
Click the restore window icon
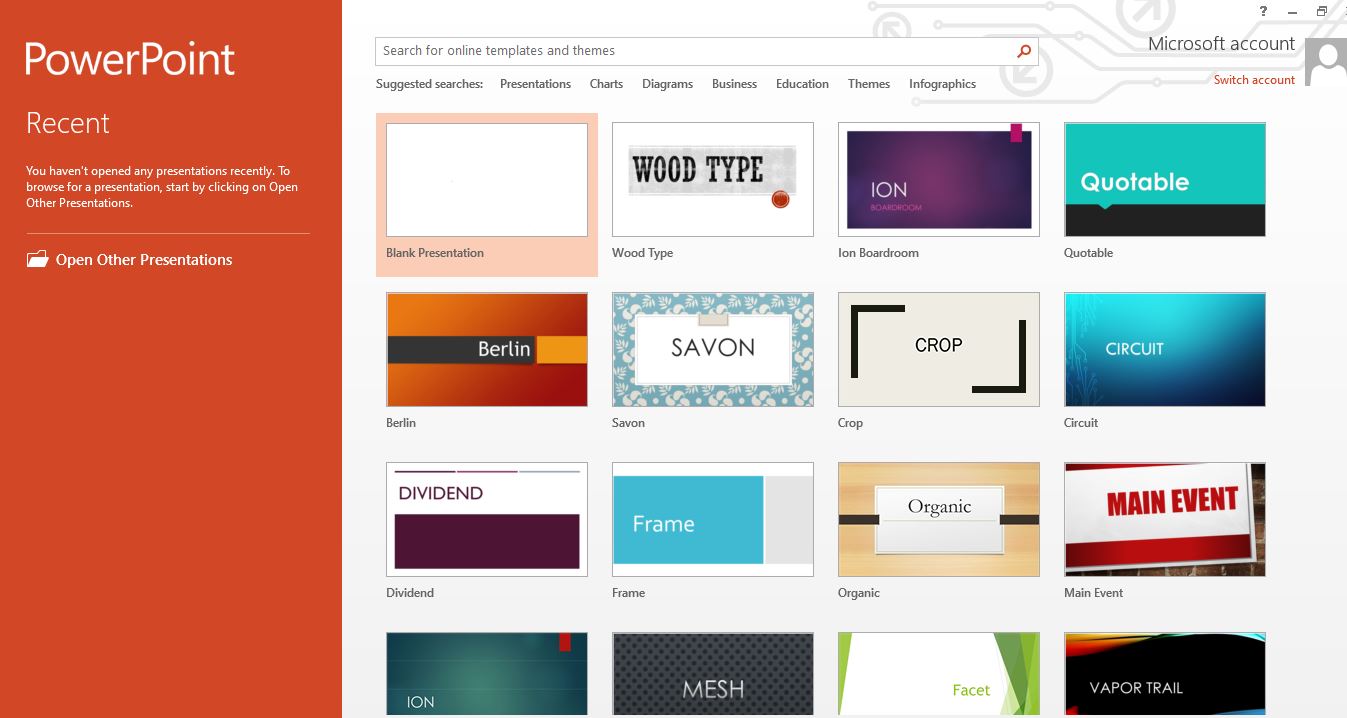pyautogui.click(x=1321, y=11)
